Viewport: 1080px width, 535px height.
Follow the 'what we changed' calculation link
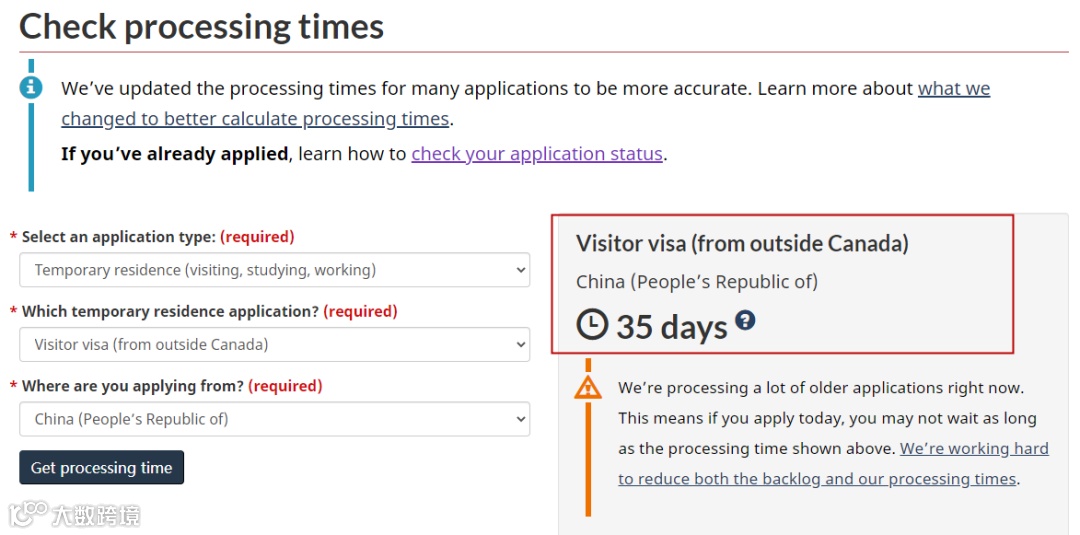[x=526, y=103]
